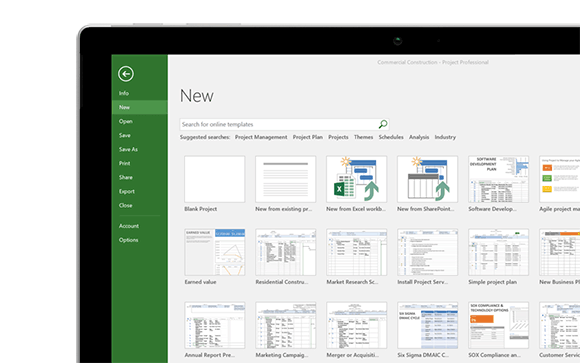Select Save As option
This screenshot has height=363, width=580.
(128, 149)
